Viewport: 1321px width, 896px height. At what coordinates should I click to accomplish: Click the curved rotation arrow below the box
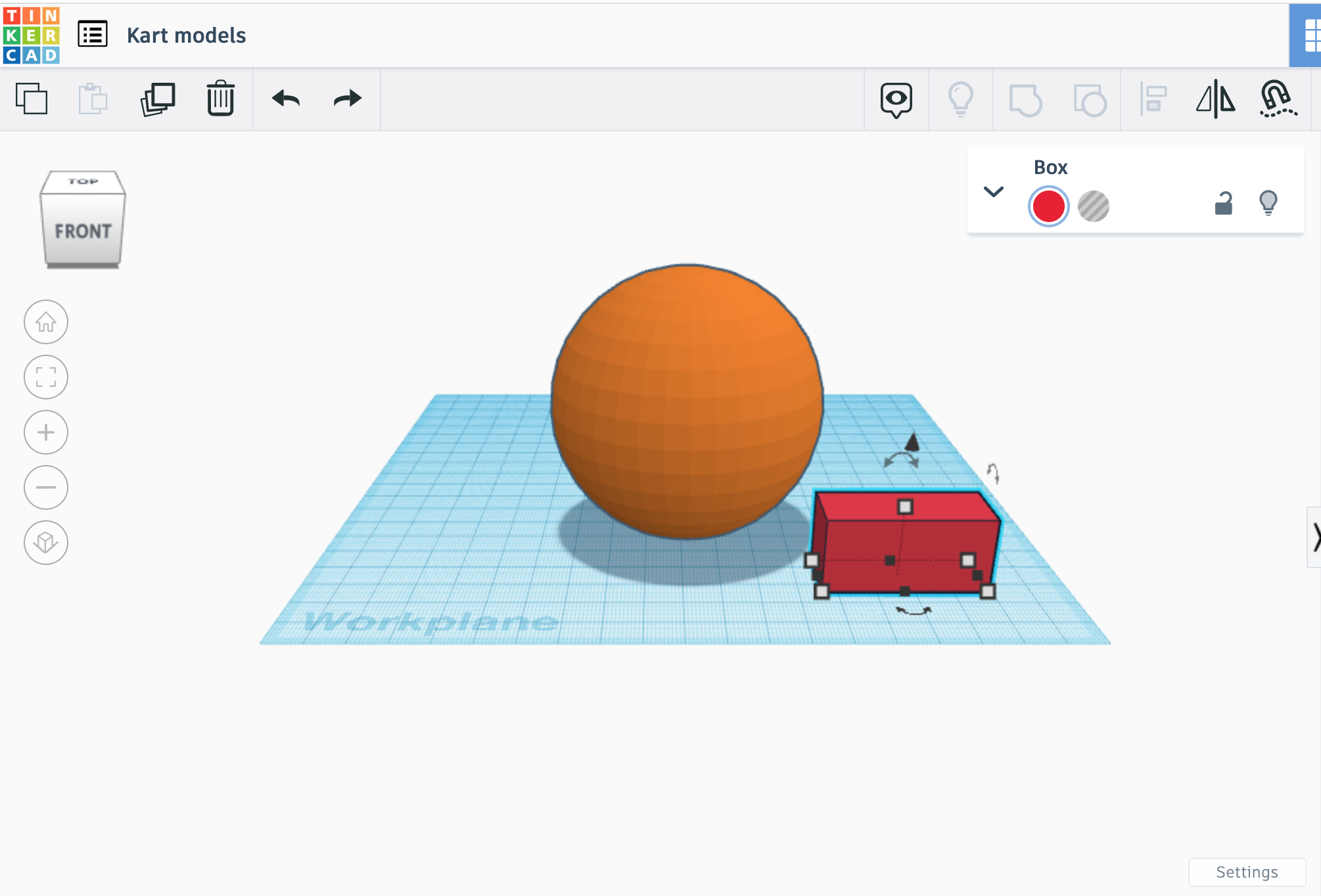point(914,611)
